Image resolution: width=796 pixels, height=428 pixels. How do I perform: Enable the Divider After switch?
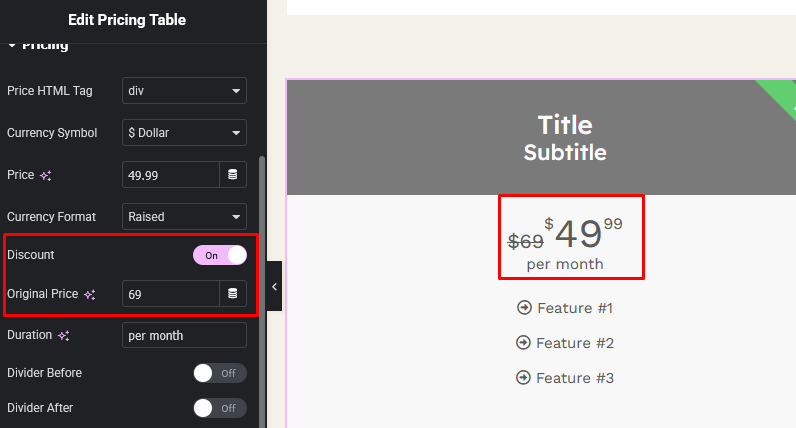pos(220,408)
